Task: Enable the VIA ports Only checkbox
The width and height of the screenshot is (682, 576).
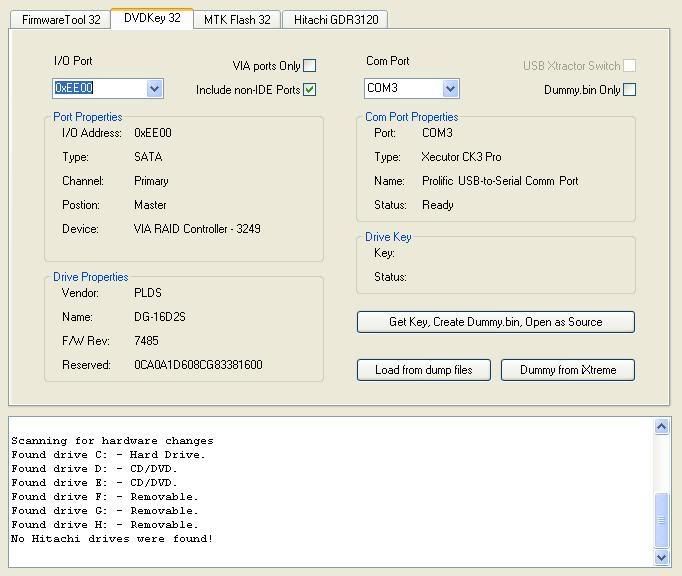Action: (309, 66)
